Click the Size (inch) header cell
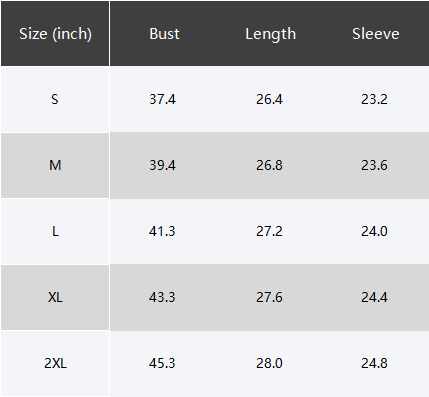Screen dimensions: 429x397 coord(55,34)
